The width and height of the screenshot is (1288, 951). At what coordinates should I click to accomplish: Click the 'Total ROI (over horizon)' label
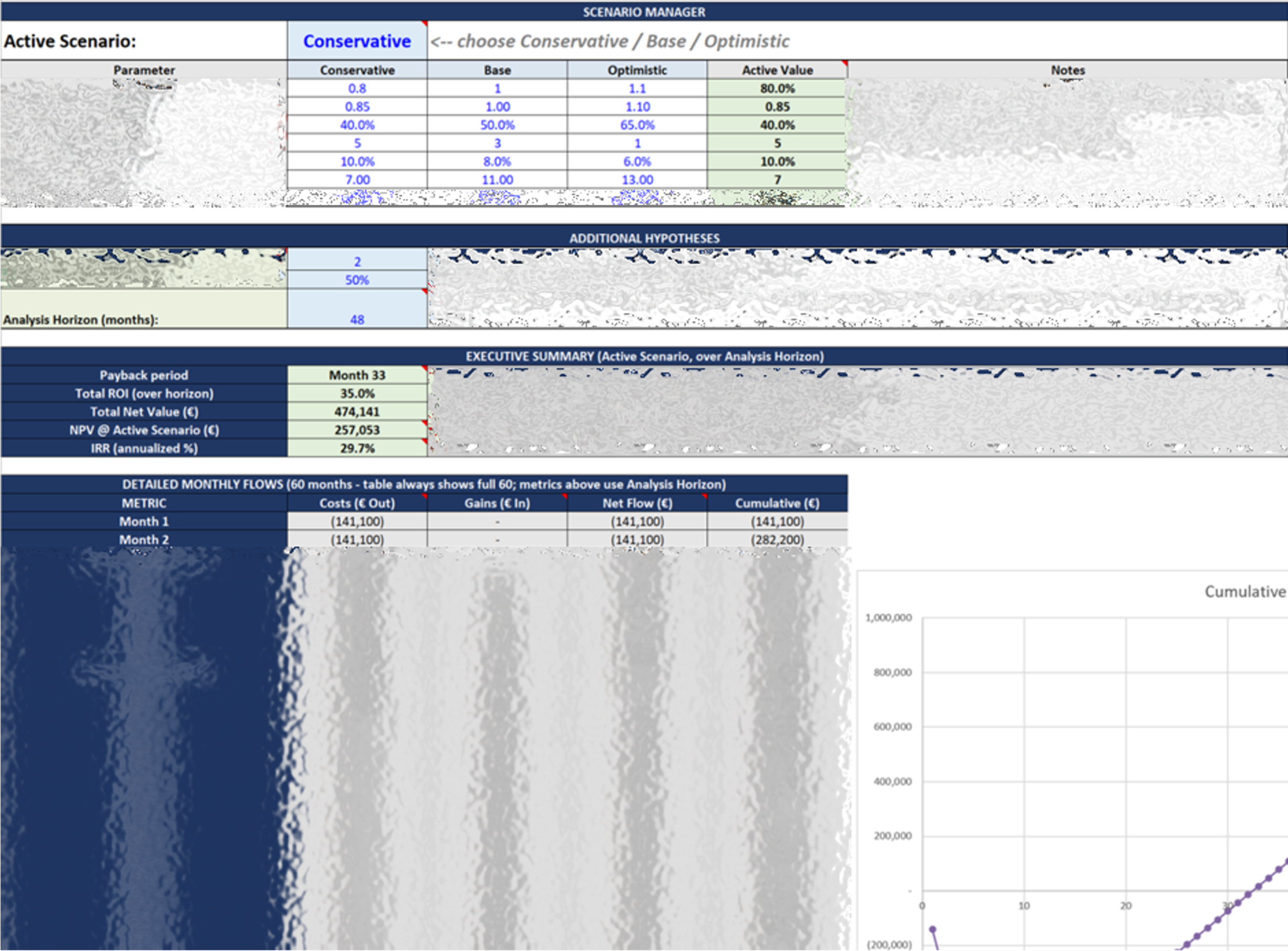tap(144, 393)
